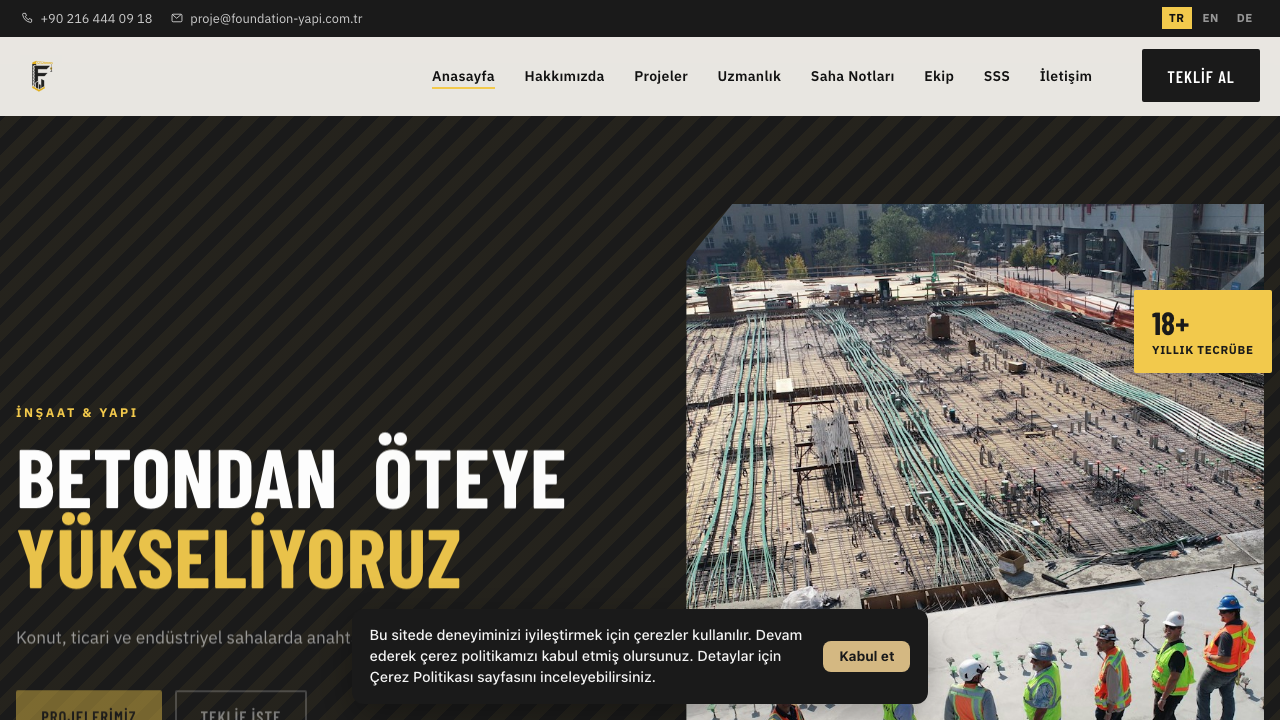Viewport: 1280px width, 720px height.
Task: Click the 18+ Yıllık Tecrübe badge
Action: pos(1203,331)
